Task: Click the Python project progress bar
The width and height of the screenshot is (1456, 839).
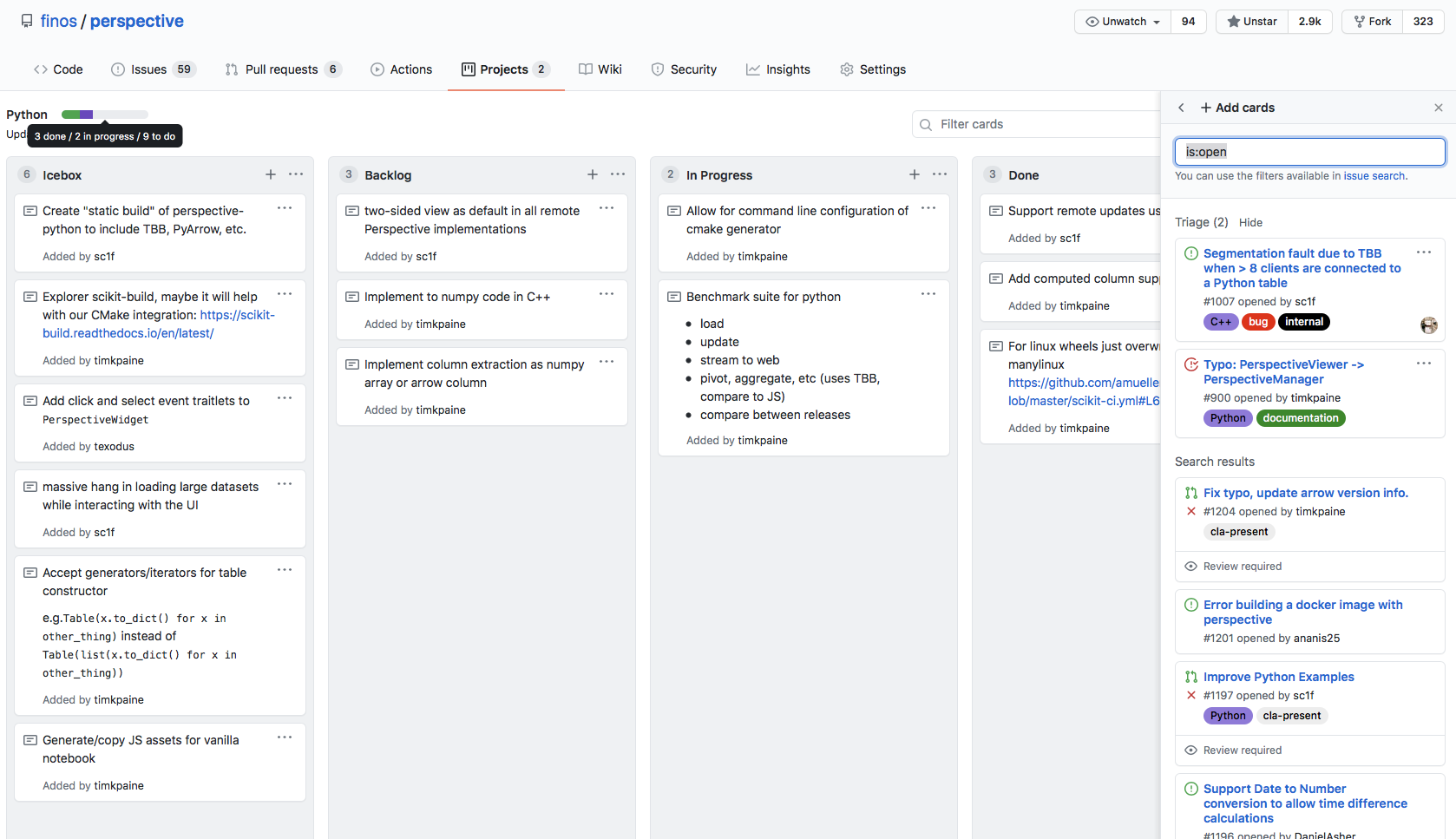Action: [105, 115]
